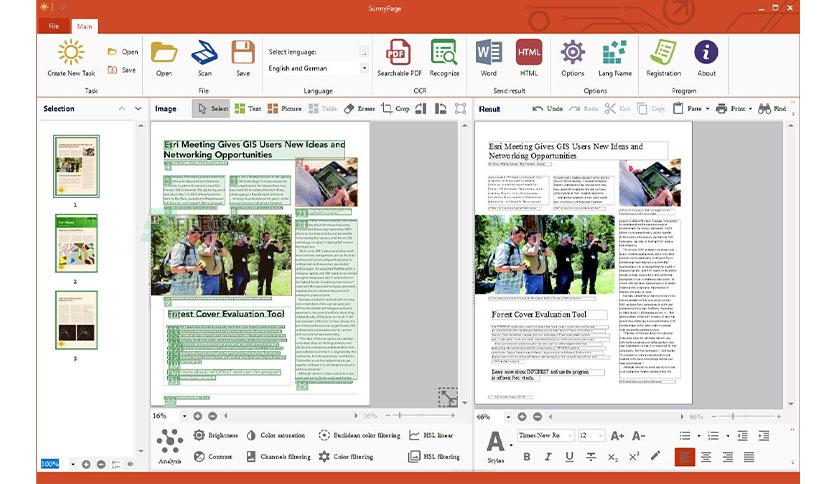Expand the Paste dropdown arrow
Image resolution: width=836 pixels, height=484 pixels.
click(708, 109)
